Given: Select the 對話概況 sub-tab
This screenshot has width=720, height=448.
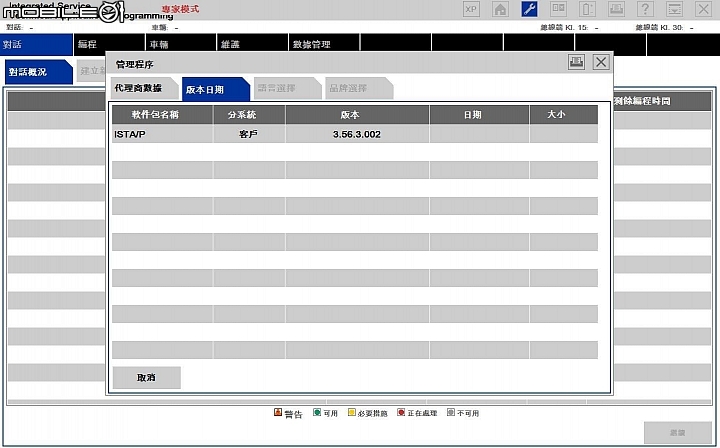Looking at the screenshot, I should pyautogui.click(x=38, y=72).
